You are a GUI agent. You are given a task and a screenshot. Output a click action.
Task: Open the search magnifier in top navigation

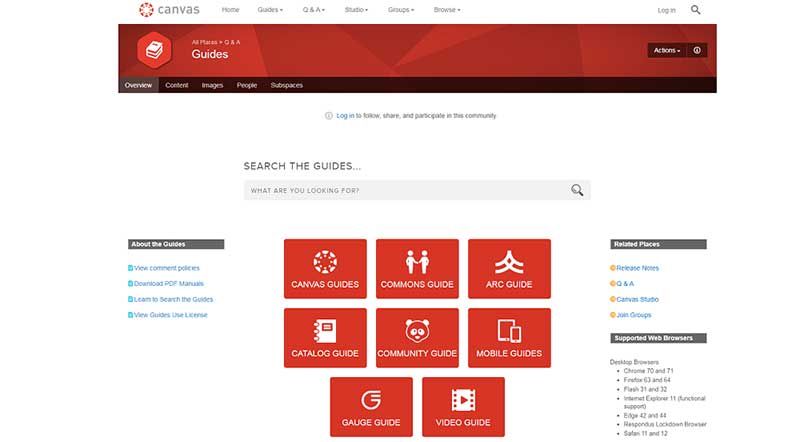click(695, 10)
